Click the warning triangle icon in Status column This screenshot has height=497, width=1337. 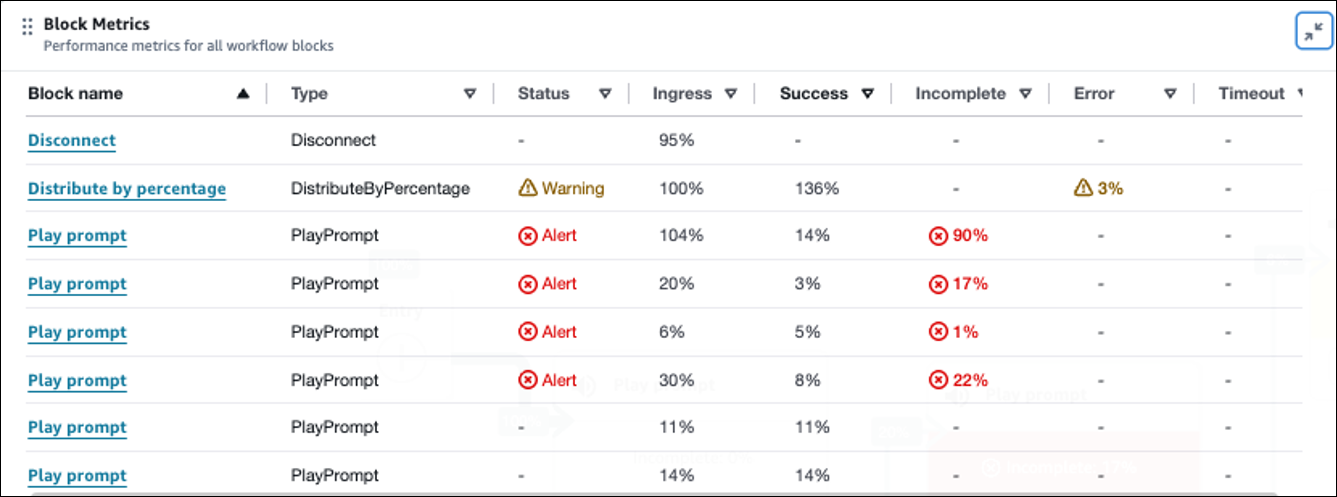528,188
